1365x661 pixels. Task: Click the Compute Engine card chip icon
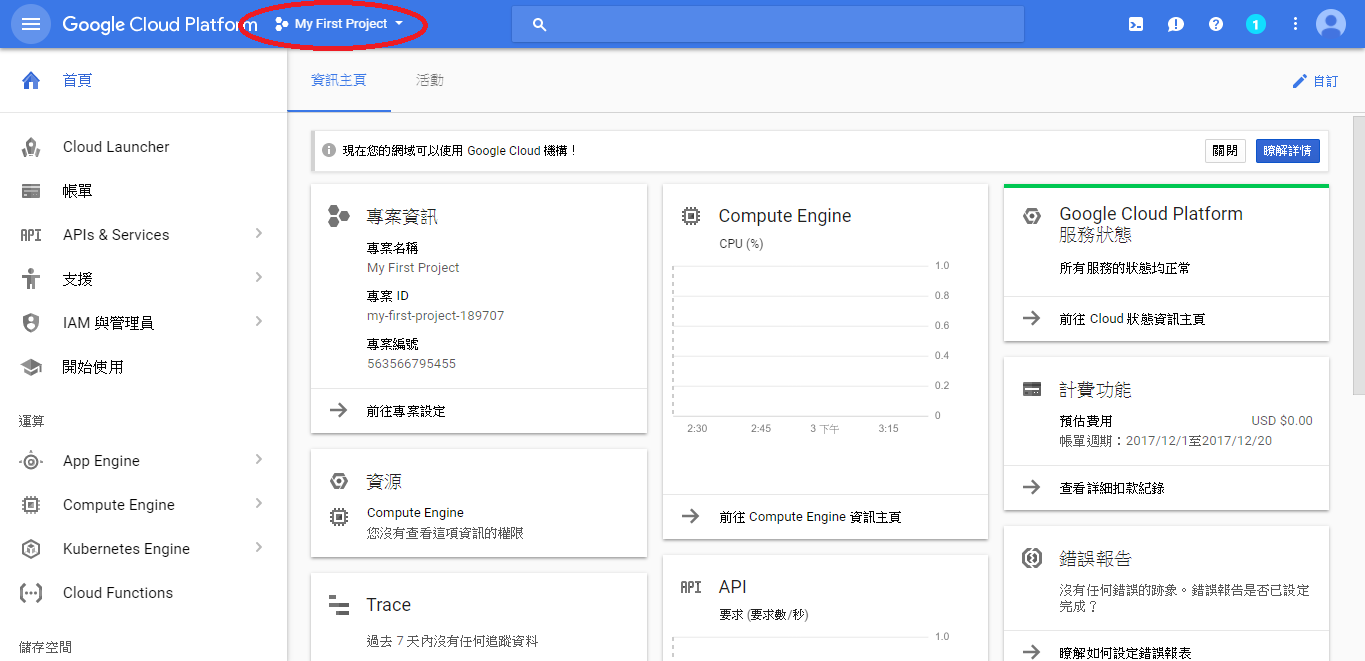point(690,215)
